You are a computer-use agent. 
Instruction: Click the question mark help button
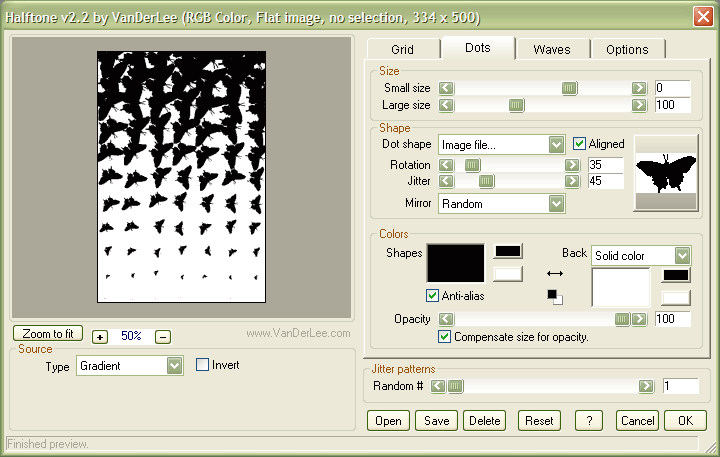point(589,421)
